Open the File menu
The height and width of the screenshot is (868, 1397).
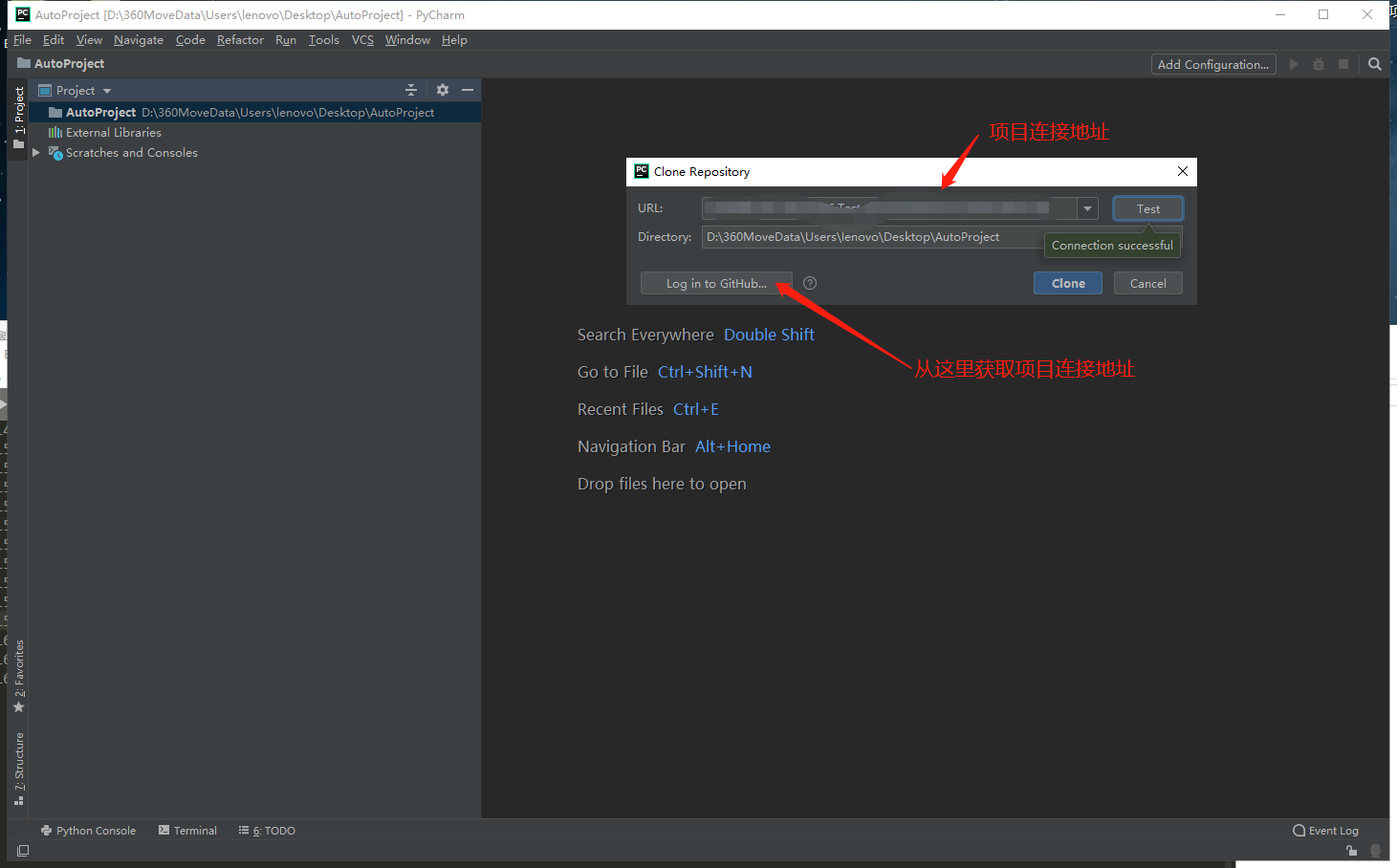[x=22, y=40]
